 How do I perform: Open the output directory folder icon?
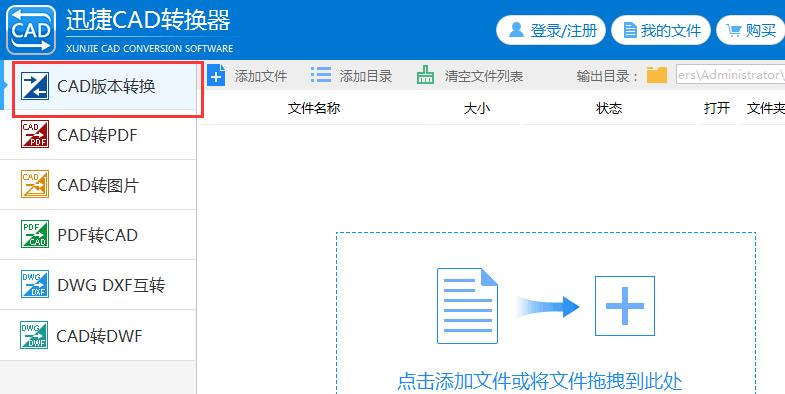(x=657, y=75)
